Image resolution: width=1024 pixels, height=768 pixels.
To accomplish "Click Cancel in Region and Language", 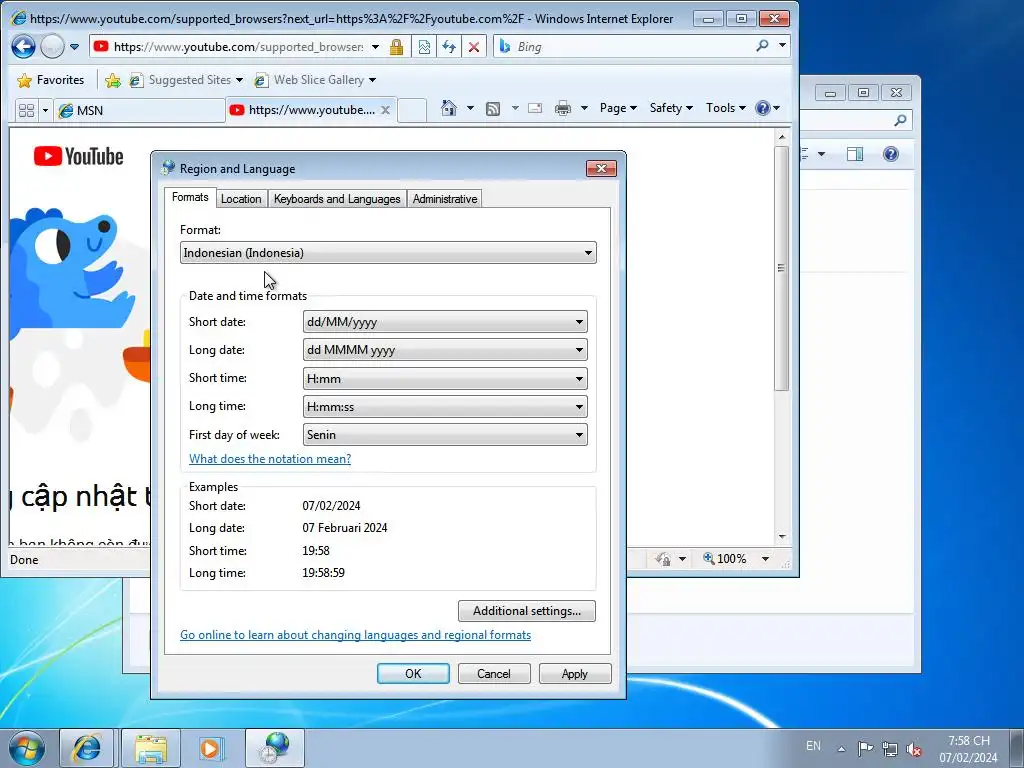I will pyautogui.click(x=494, y=674).
